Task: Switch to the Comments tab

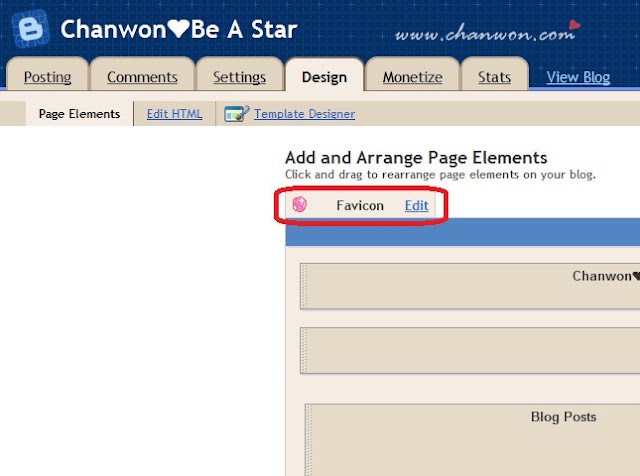Action: [142, 77]
